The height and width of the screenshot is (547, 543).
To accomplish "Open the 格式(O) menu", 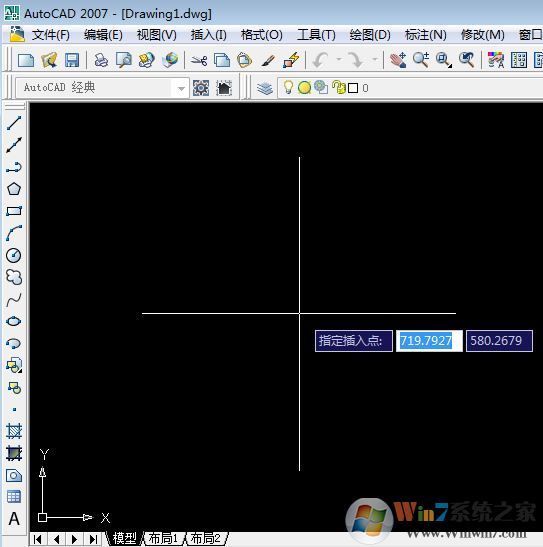I will (x=262, y=35).
